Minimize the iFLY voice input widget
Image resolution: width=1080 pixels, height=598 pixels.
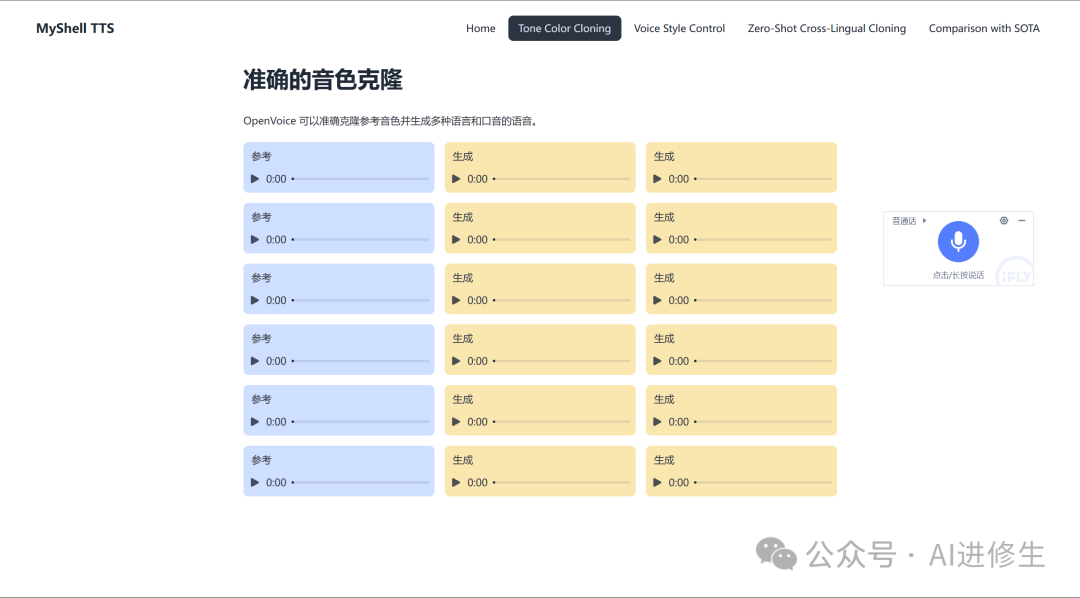click(1021, 221)
